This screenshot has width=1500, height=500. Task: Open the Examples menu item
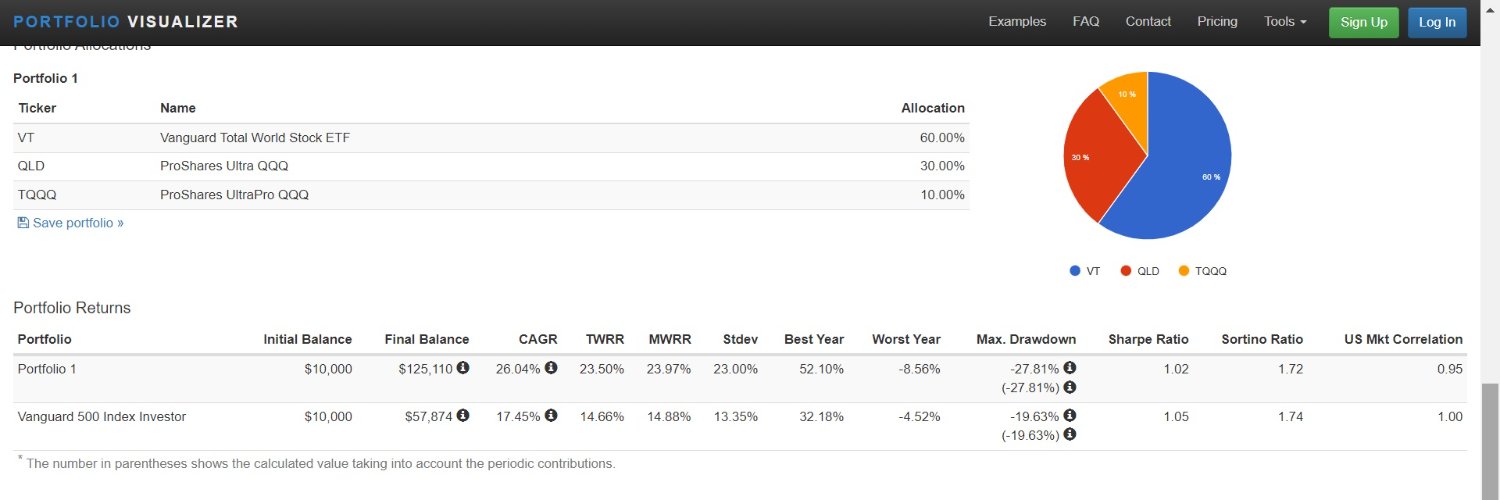(x=1017, y=21)
